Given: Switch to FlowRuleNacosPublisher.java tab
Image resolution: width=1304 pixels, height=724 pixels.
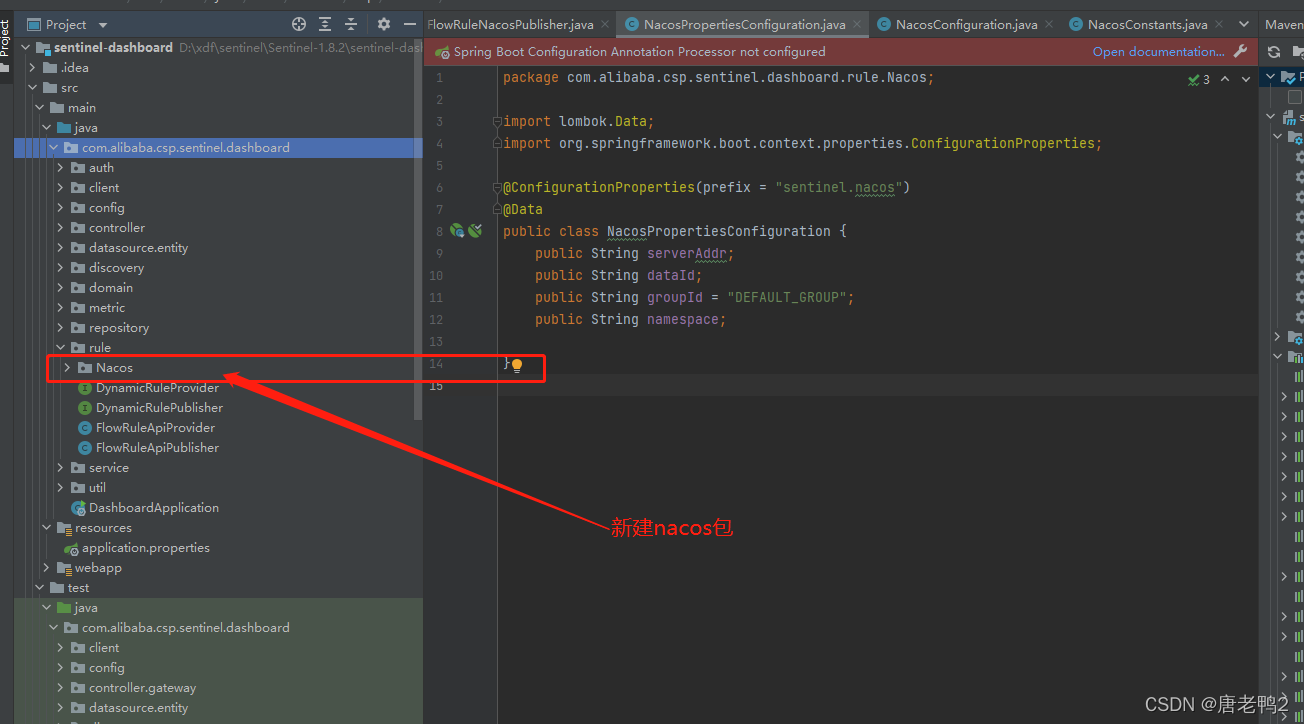Looking at the screenshot, I should [510, 24].
